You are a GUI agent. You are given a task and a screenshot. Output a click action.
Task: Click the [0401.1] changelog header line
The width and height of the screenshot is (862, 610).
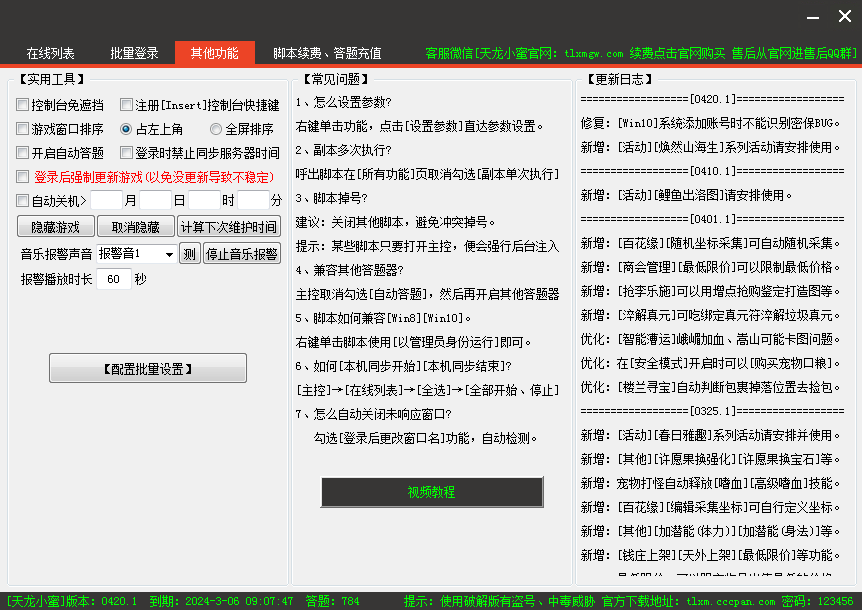pyautogui.click(x=712, y=219)
